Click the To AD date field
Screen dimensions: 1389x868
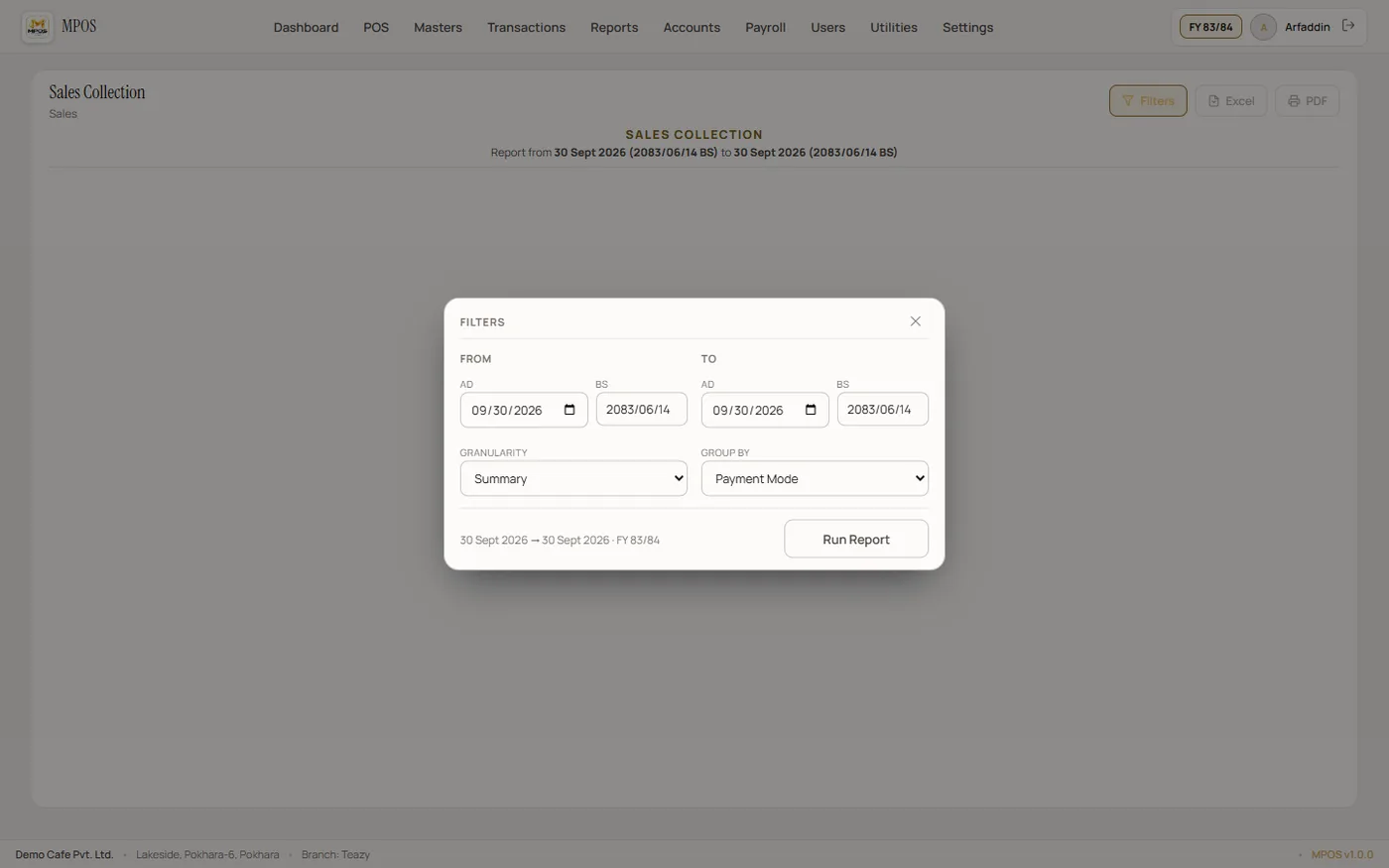click(765, 410)
